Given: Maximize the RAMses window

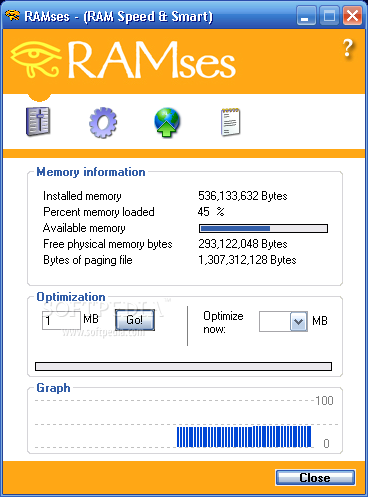Looking at the screenshot, I should (x=329, y=16).
